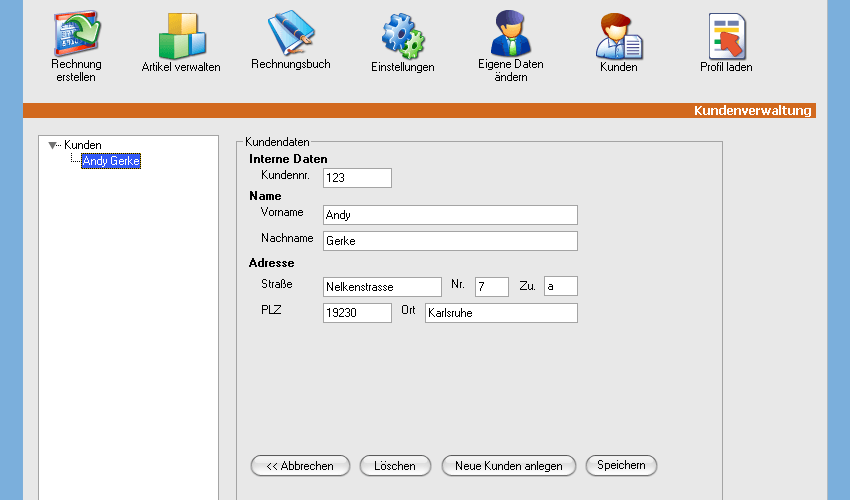Image resolution: width=850 pixels, height=500 pixels.
Task: Open the Profil laden icon
Action: pyautogui.click(x=726, y=36)
